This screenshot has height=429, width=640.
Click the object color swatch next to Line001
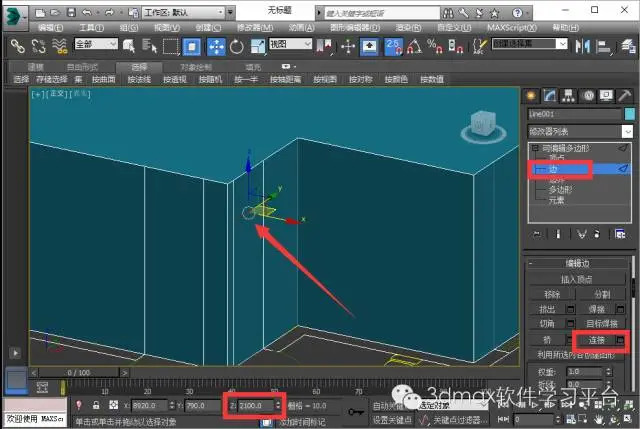[630, 114]
